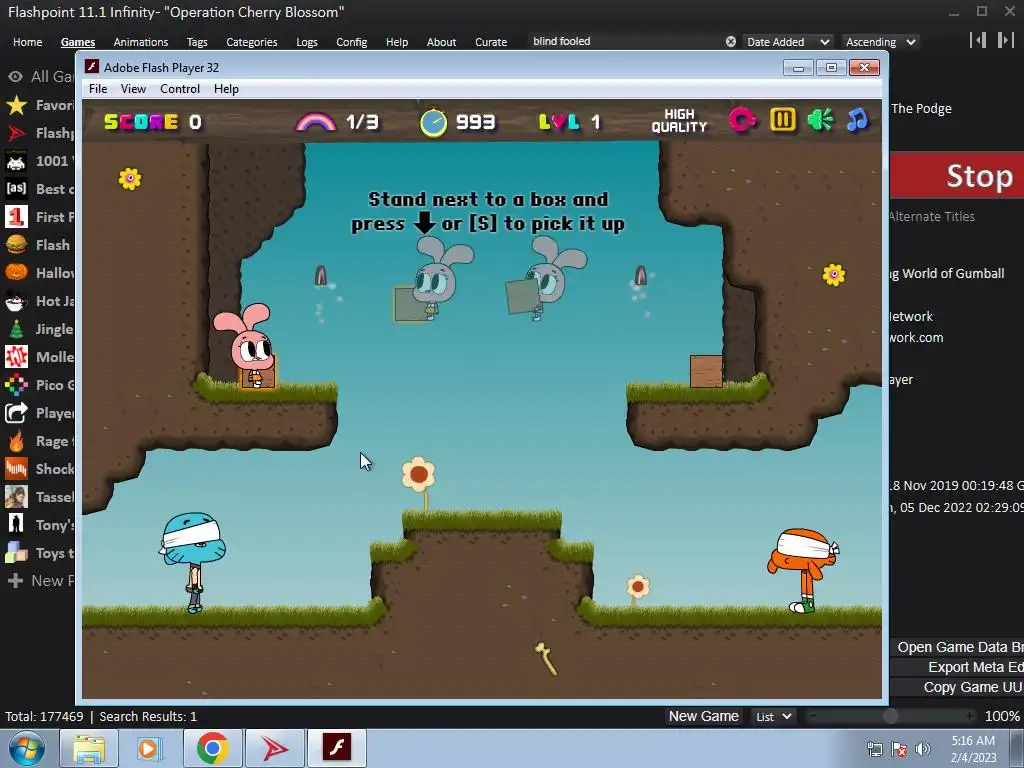
Task: Click the red Stop button
Action: click(x=957, y=176)
